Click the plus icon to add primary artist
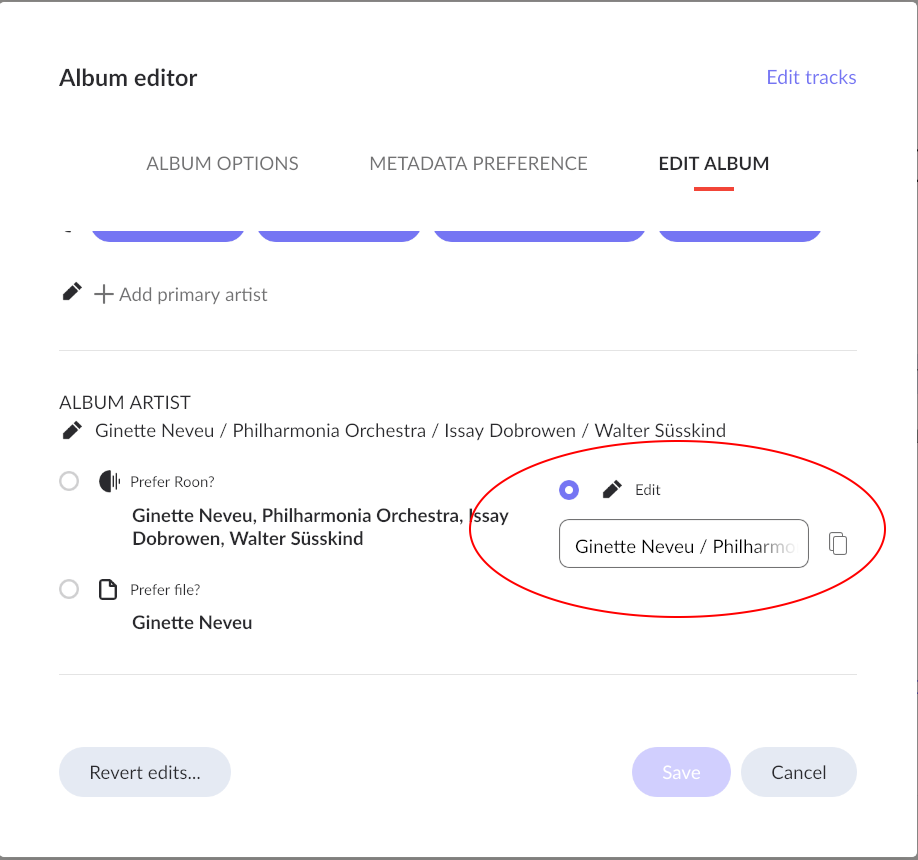The image size is (918, 860). click(104, 294)
